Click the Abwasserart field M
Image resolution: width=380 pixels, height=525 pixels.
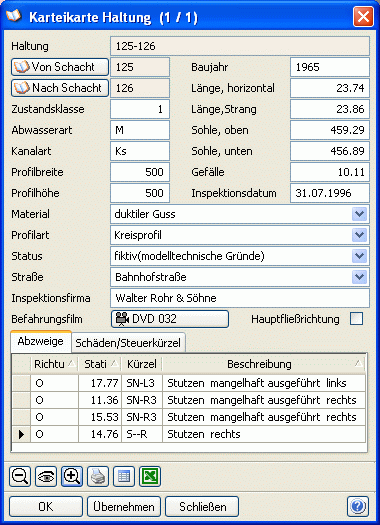point(140,130)
